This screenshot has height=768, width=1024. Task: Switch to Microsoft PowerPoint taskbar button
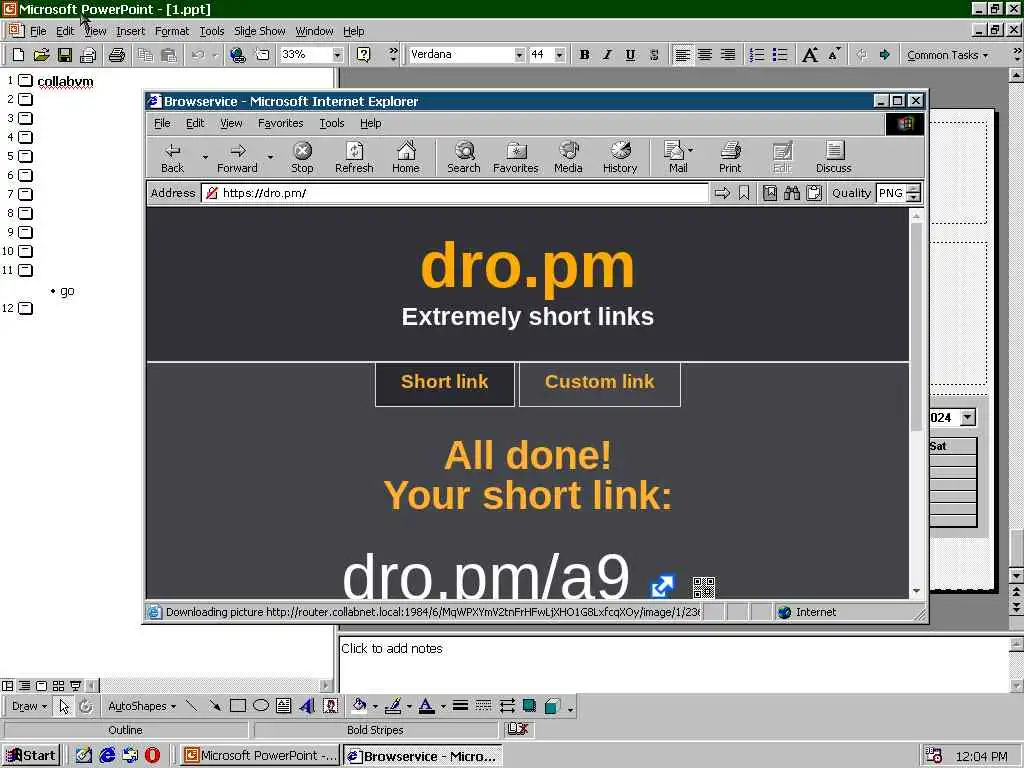(261, 756)
